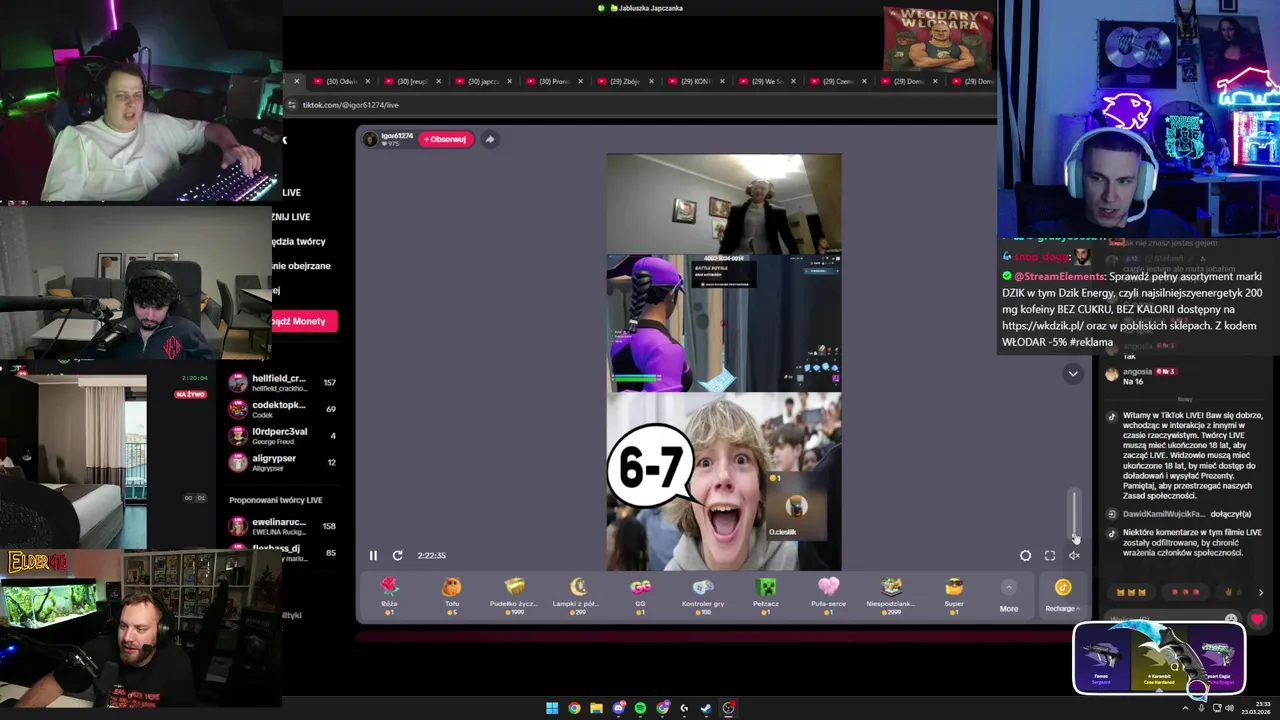Open Steam from the taskbar
Viewport: 1280px width, 720px height.
pos(706,708)
